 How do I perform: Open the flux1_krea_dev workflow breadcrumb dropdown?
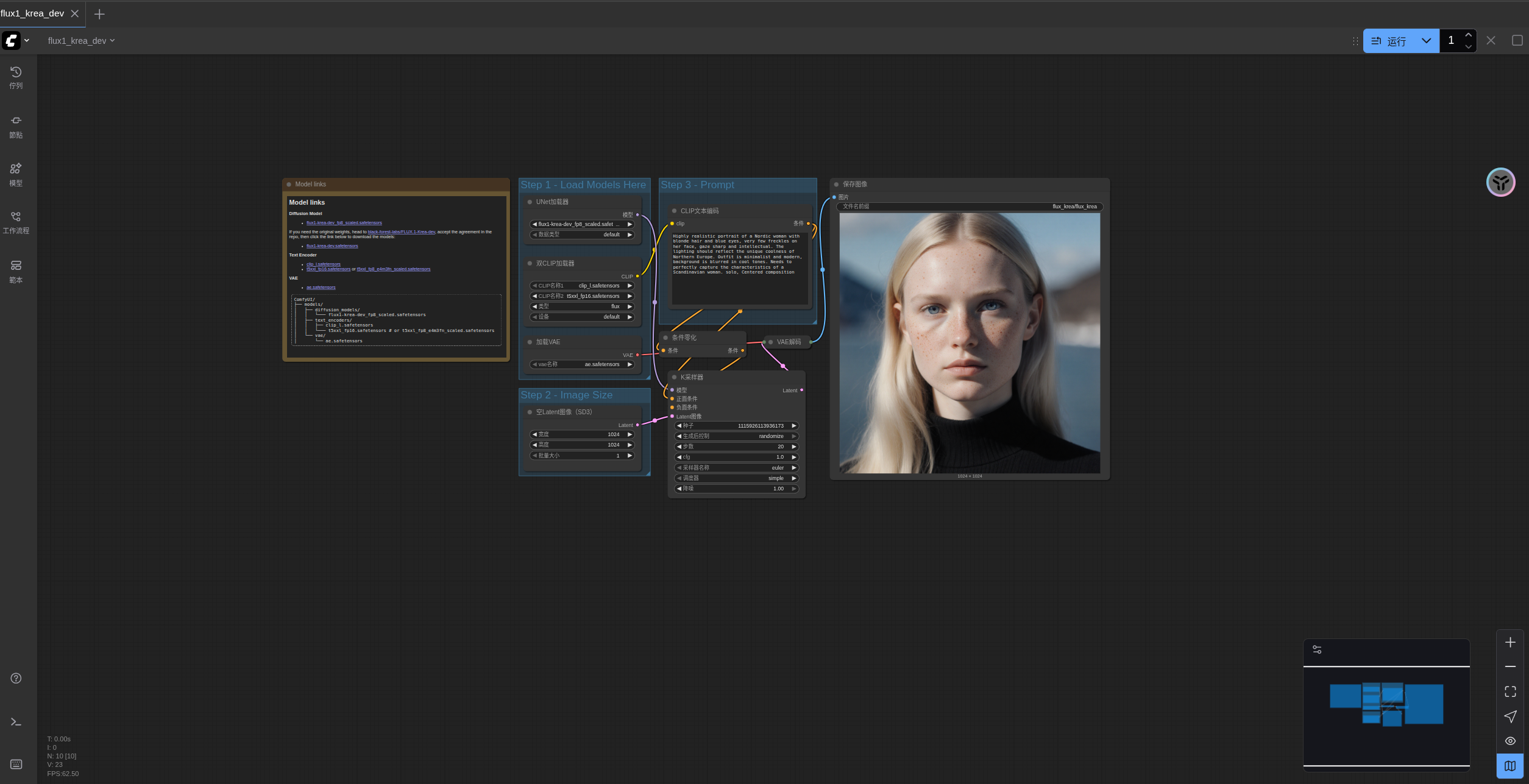coord(81,41)
